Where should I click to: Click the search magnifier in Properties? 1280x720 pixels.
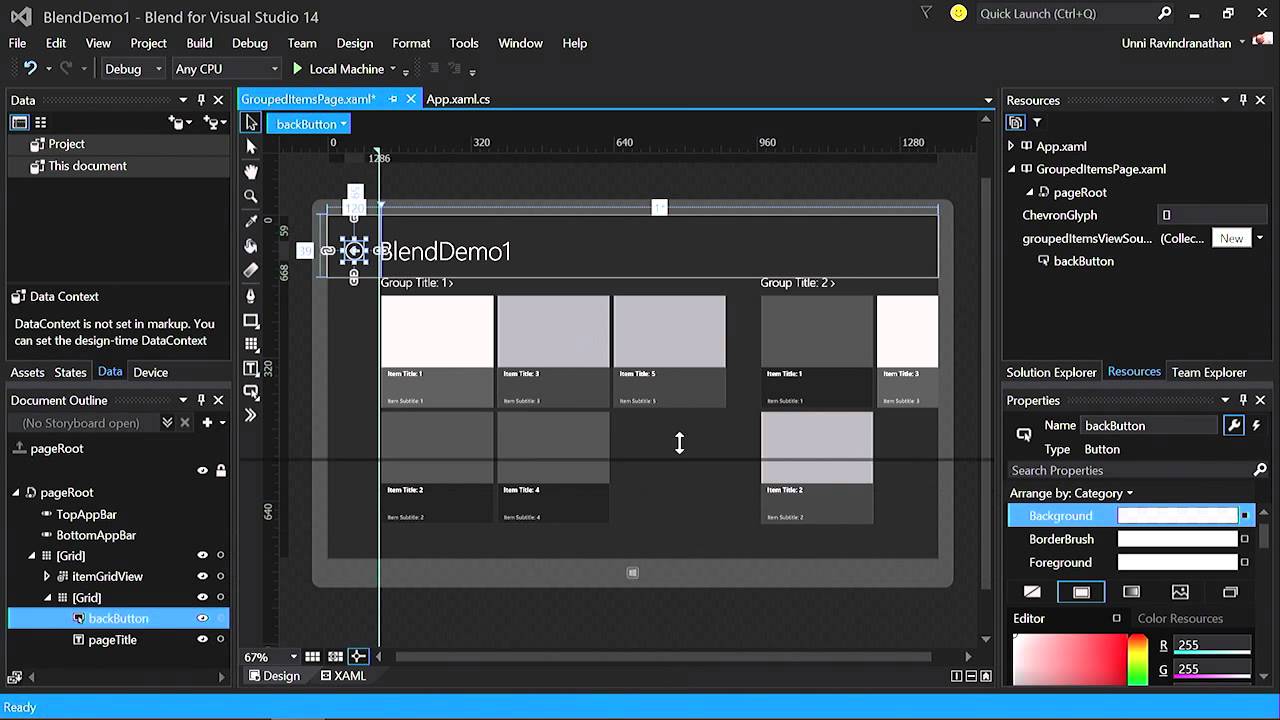tap(1260, 470)
